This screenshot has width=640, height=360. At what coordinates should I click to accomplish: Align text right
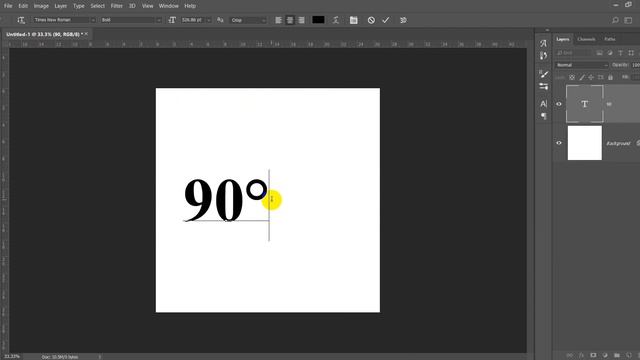coord(301,20)
